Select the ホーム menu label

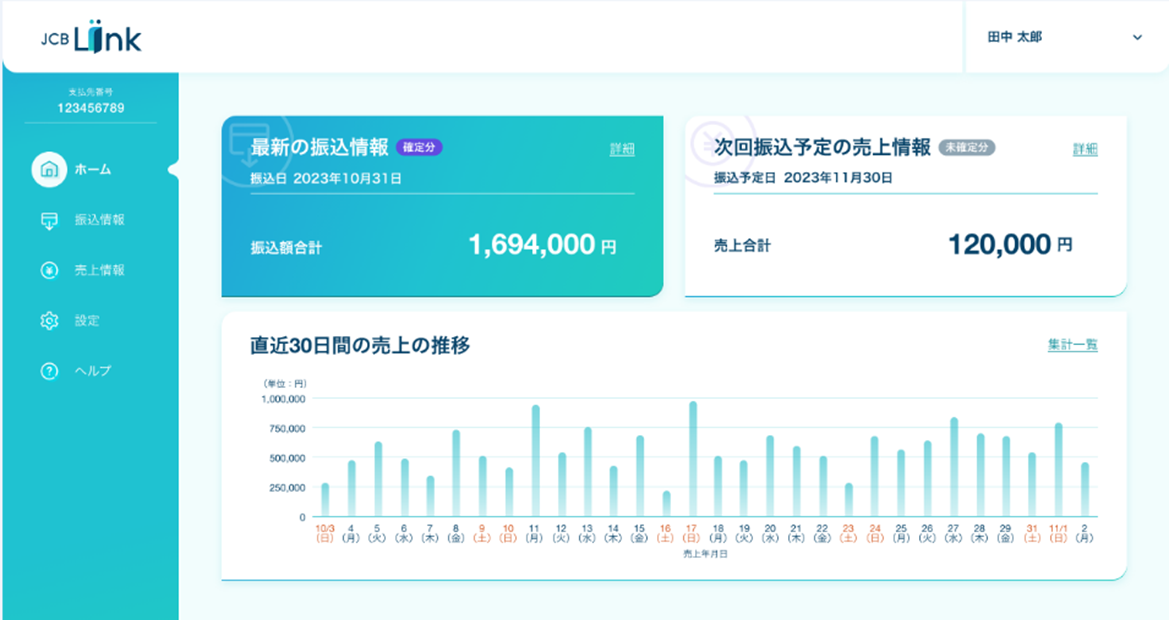92,170
